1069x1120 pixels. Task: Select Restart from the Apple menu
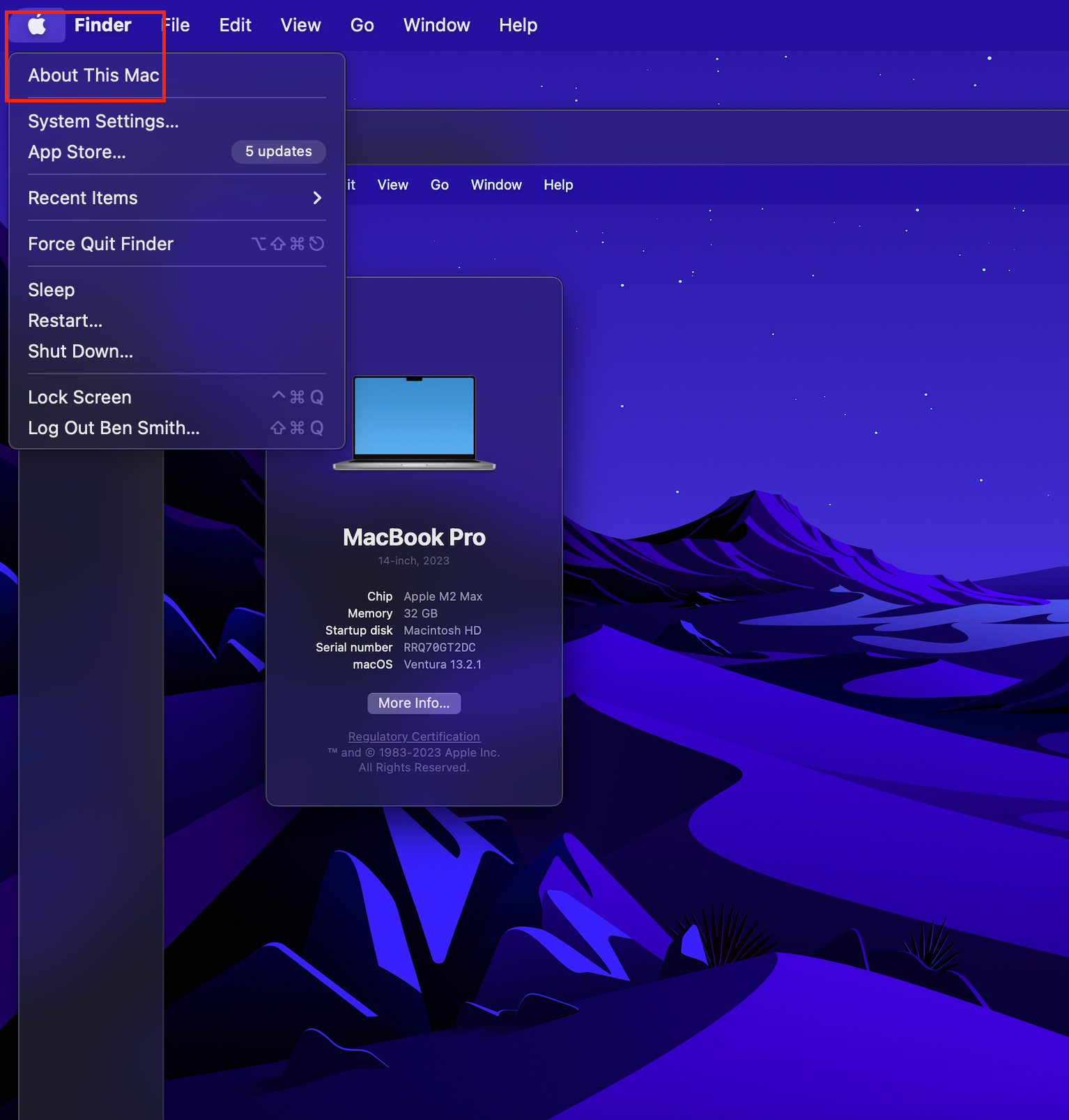point(65,321)
